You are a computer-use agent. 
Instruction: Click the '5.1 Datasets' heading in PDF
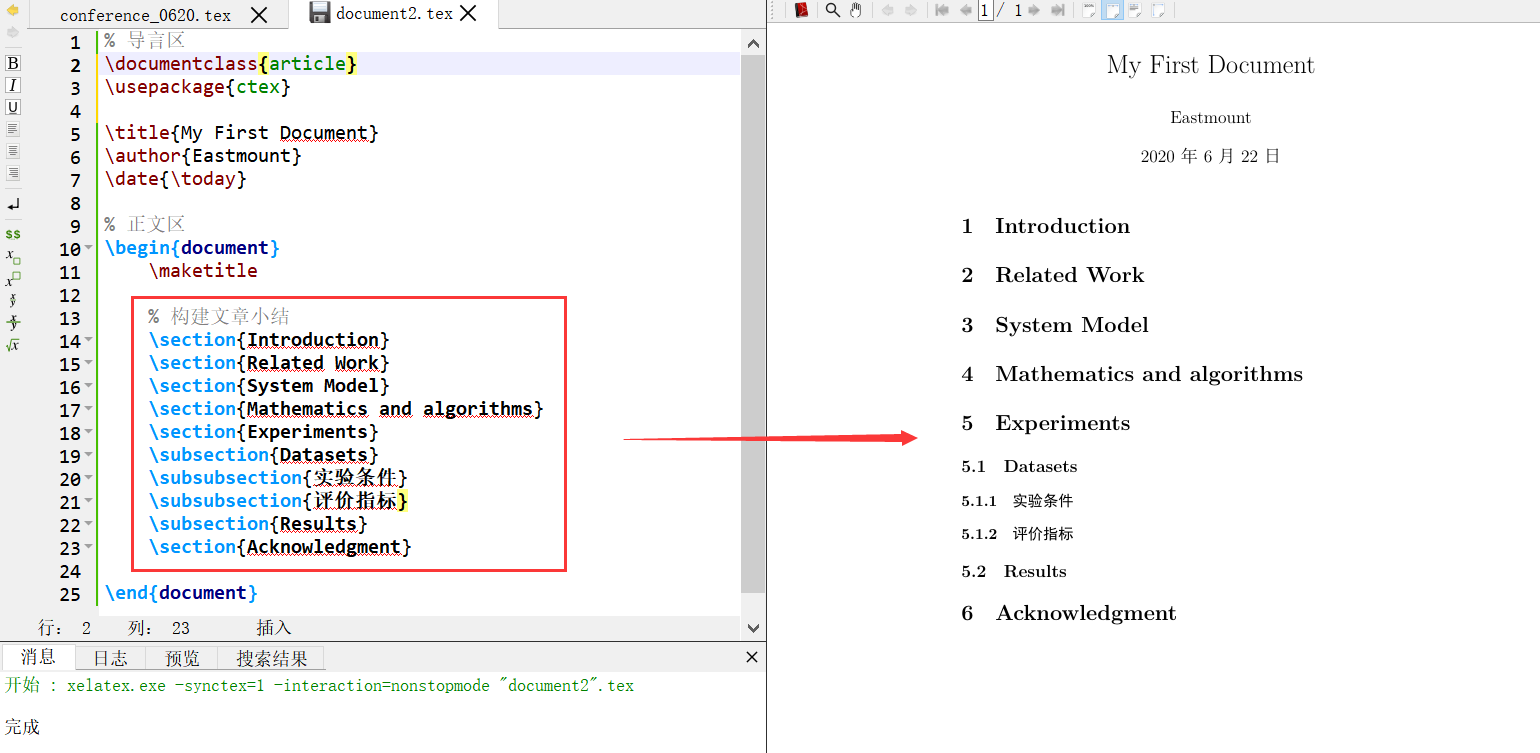1019,466
